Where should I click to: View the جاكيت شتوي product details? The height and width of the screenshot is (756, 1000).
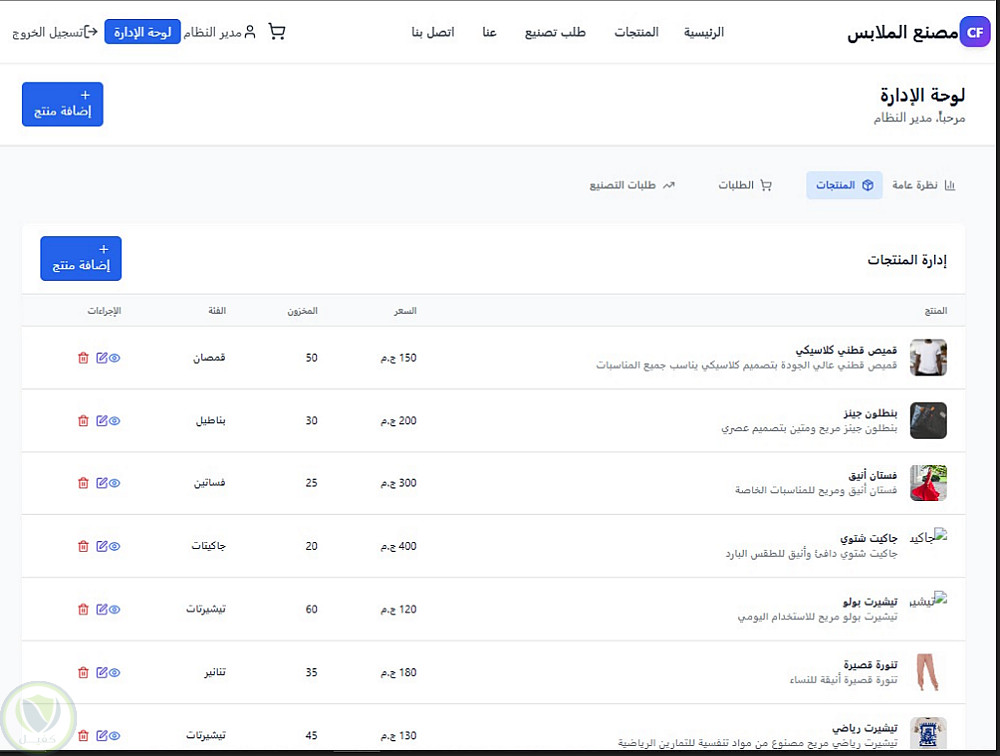[x=114, y=546]
